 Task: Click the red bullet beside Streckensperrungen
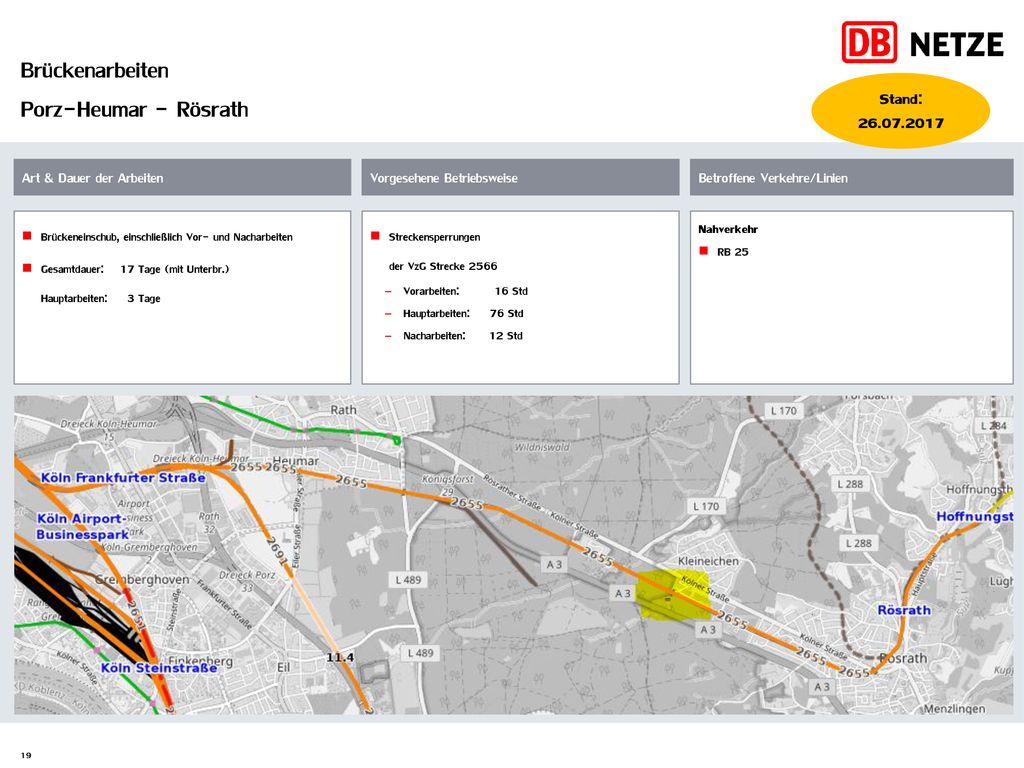pos(375,236)
